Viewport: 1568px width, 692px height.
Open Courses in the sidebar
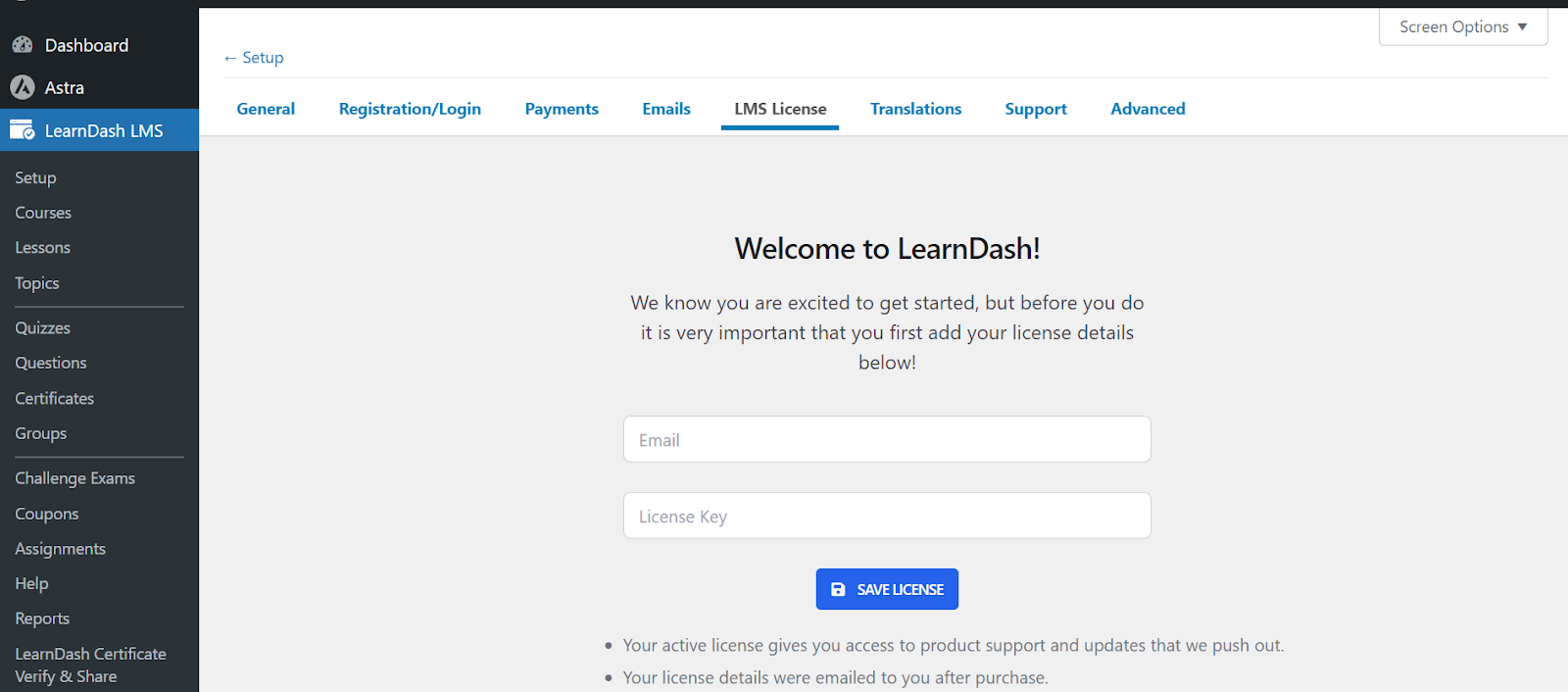[x=43, y=213]
